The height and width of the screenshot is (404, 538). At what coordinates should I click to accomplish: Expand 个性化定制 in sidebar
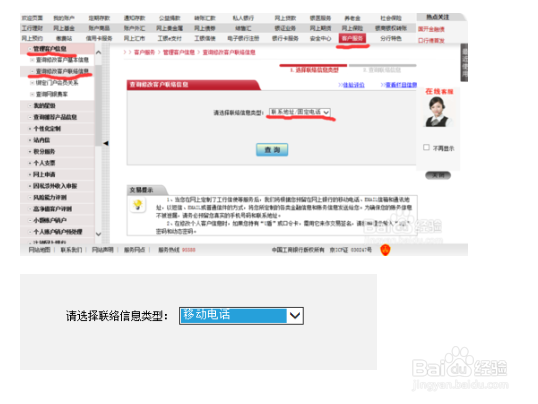pyautogui.click(x=47, y=128)
